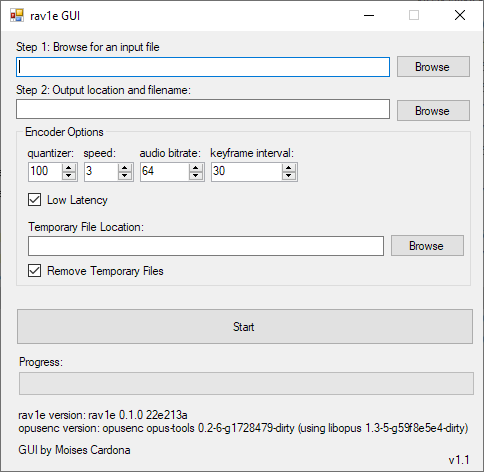Image resolution: width=484 pixels, height=472 pixels.
Task: Lower speed value with down arrow
Action: (125, 176)
